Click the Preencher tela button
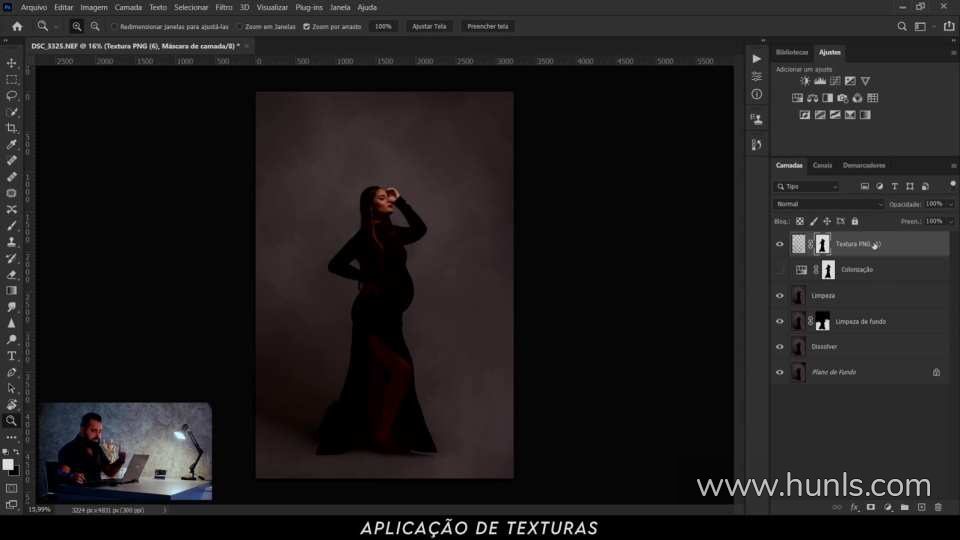 pyautogui.click(x=487, y=26)
